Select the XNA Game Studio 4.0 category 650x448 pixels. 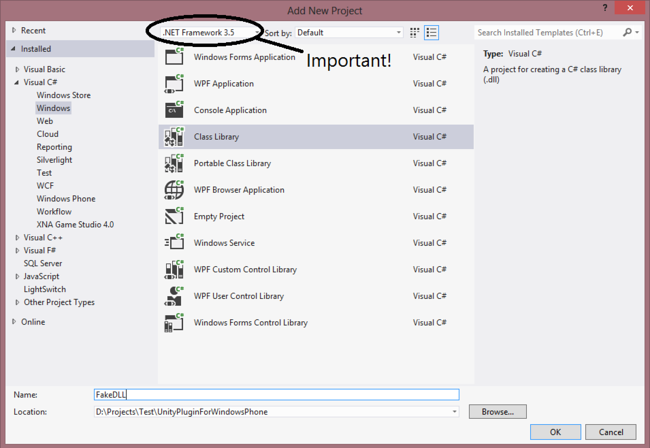coord(75,224)
